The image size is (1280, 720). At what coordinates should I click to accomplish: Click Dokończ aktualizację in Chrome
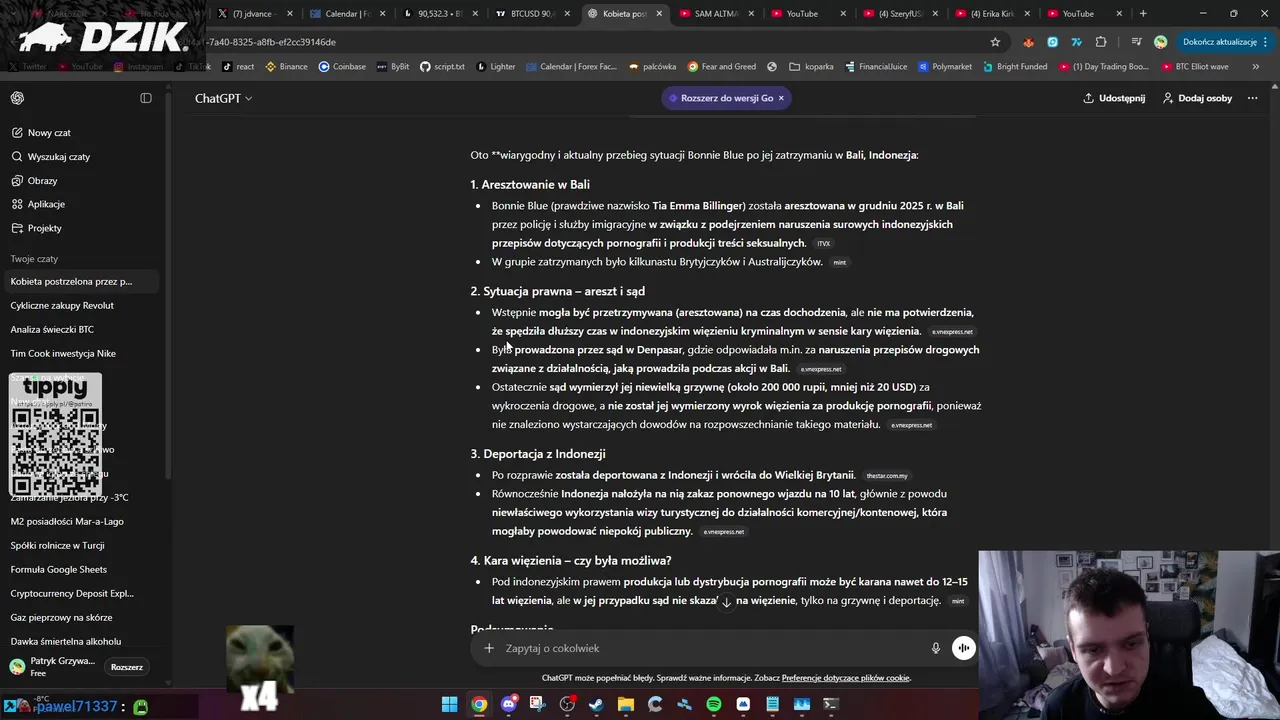click(x=1226, y=42)
